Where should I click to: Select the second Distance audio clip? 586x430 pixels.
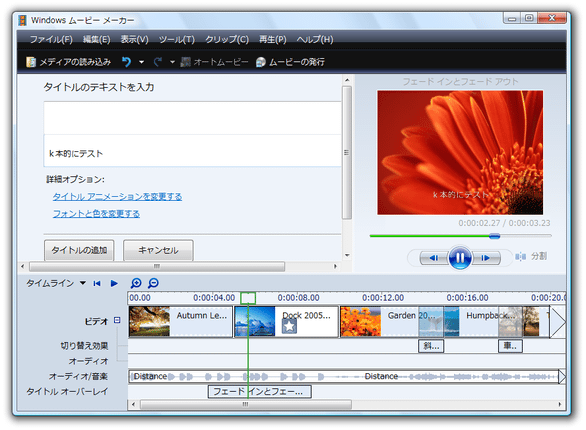pyautogui.click(x=381, y=376)
